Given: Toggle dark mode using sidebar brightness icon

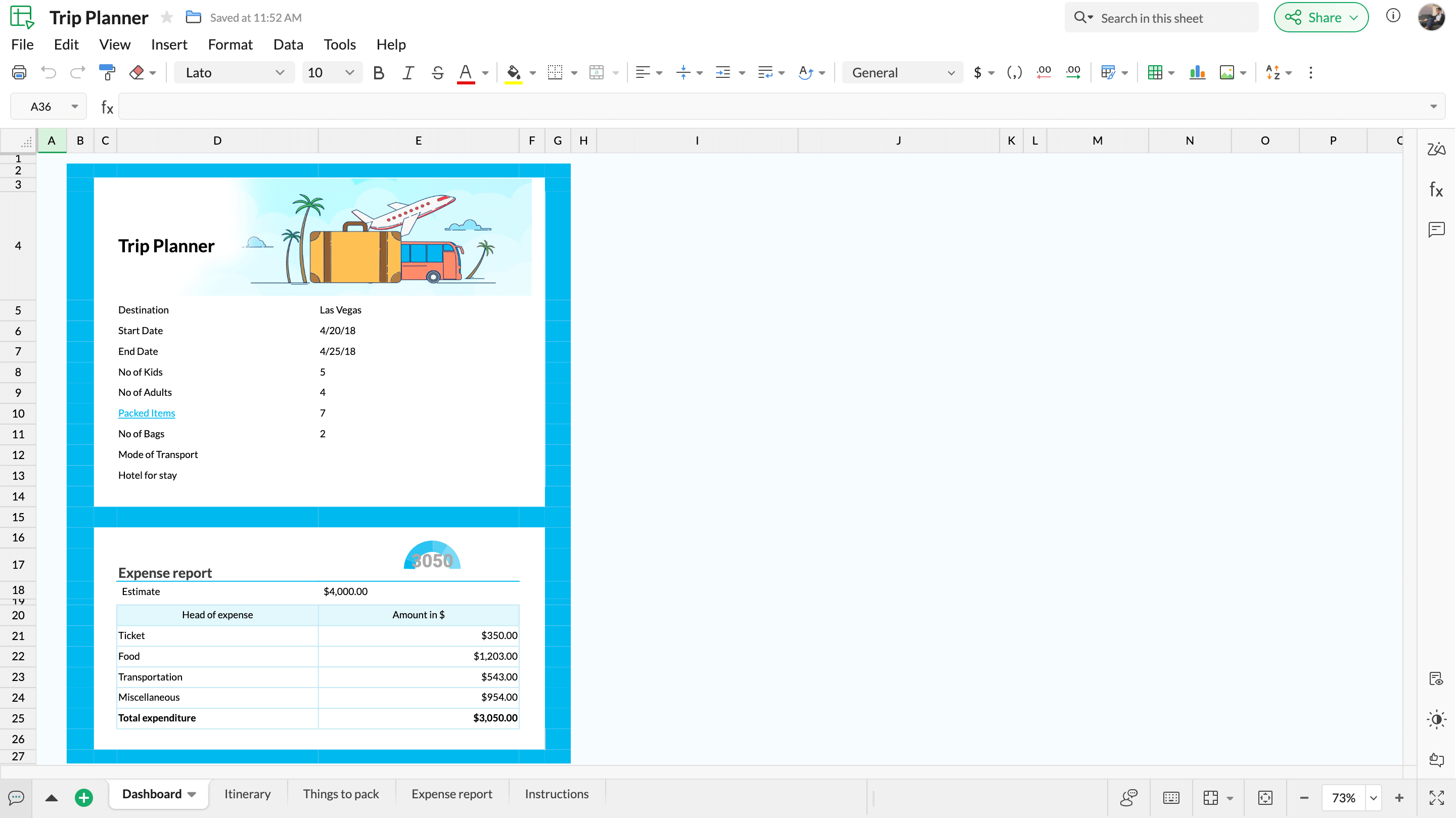Looking at the screenshot, I should (1436, 719).
